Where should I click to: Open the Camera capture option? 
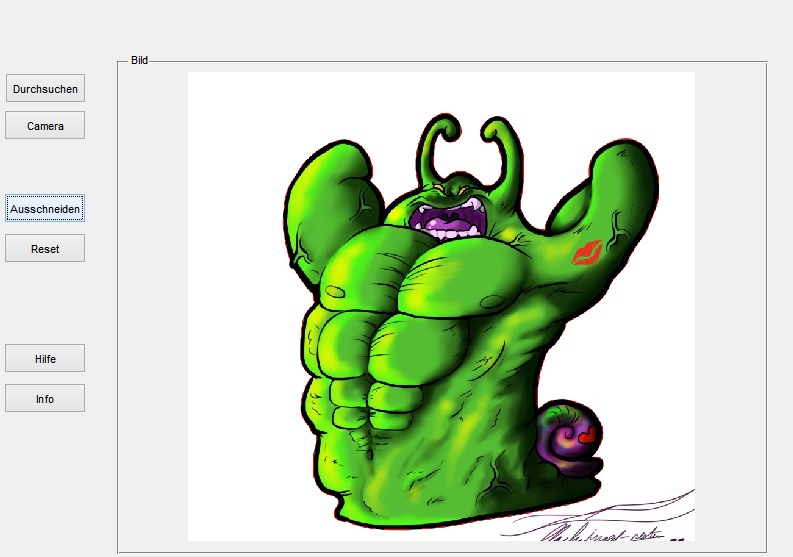point(45,126)
